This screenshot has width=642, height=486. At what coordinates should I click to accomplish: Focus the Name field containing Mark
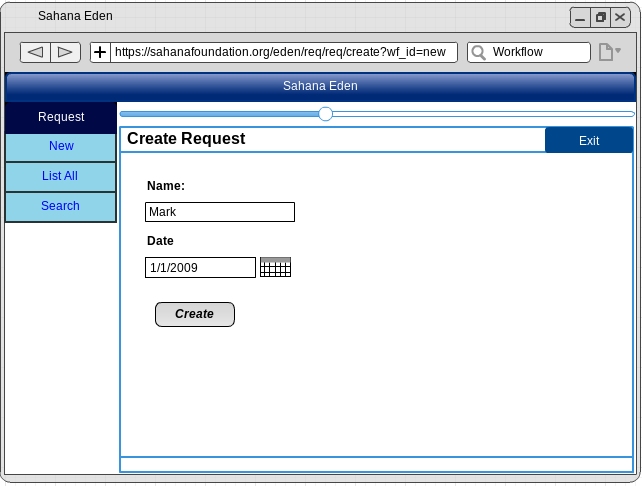click(220, 212)
